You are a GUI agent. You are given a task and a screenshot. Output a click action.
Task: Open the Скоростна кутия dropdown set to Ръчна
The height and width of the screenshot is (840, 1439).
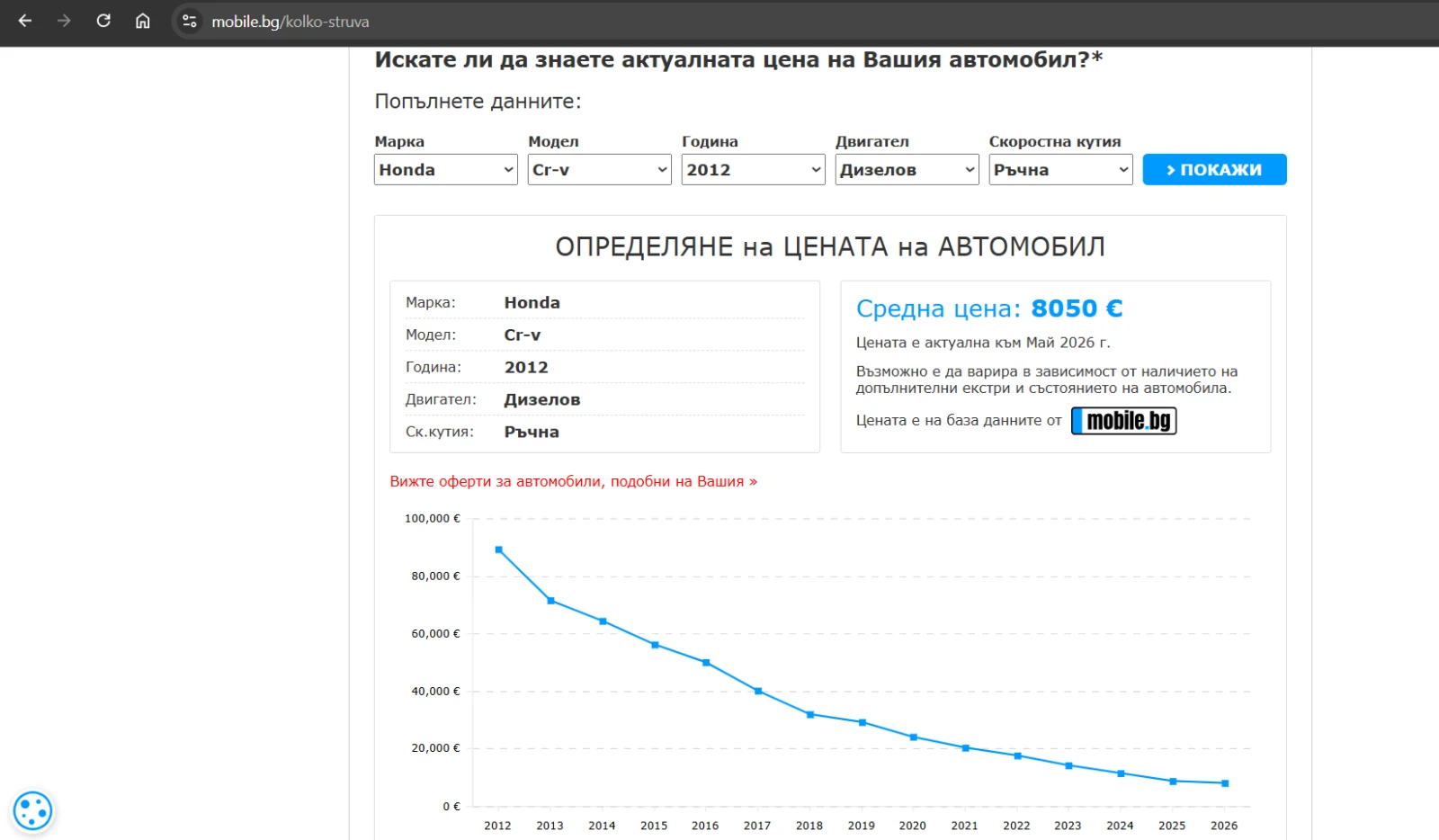tap(1061, 170)
